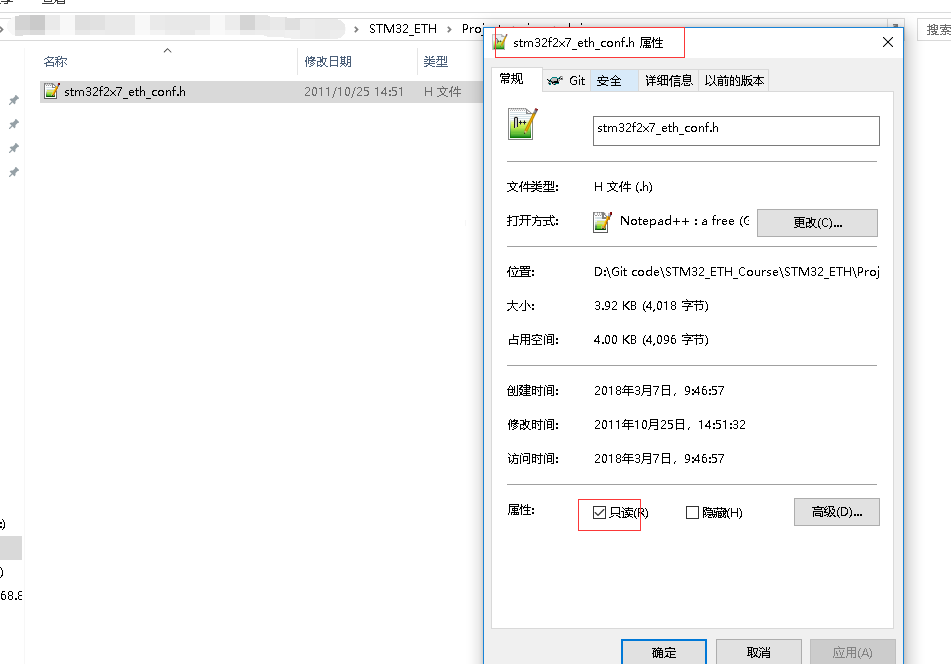This screenshot has width=951, height=664.
Task: Open the 高级(D)... advanced attributes dialog
Action: 835,511
